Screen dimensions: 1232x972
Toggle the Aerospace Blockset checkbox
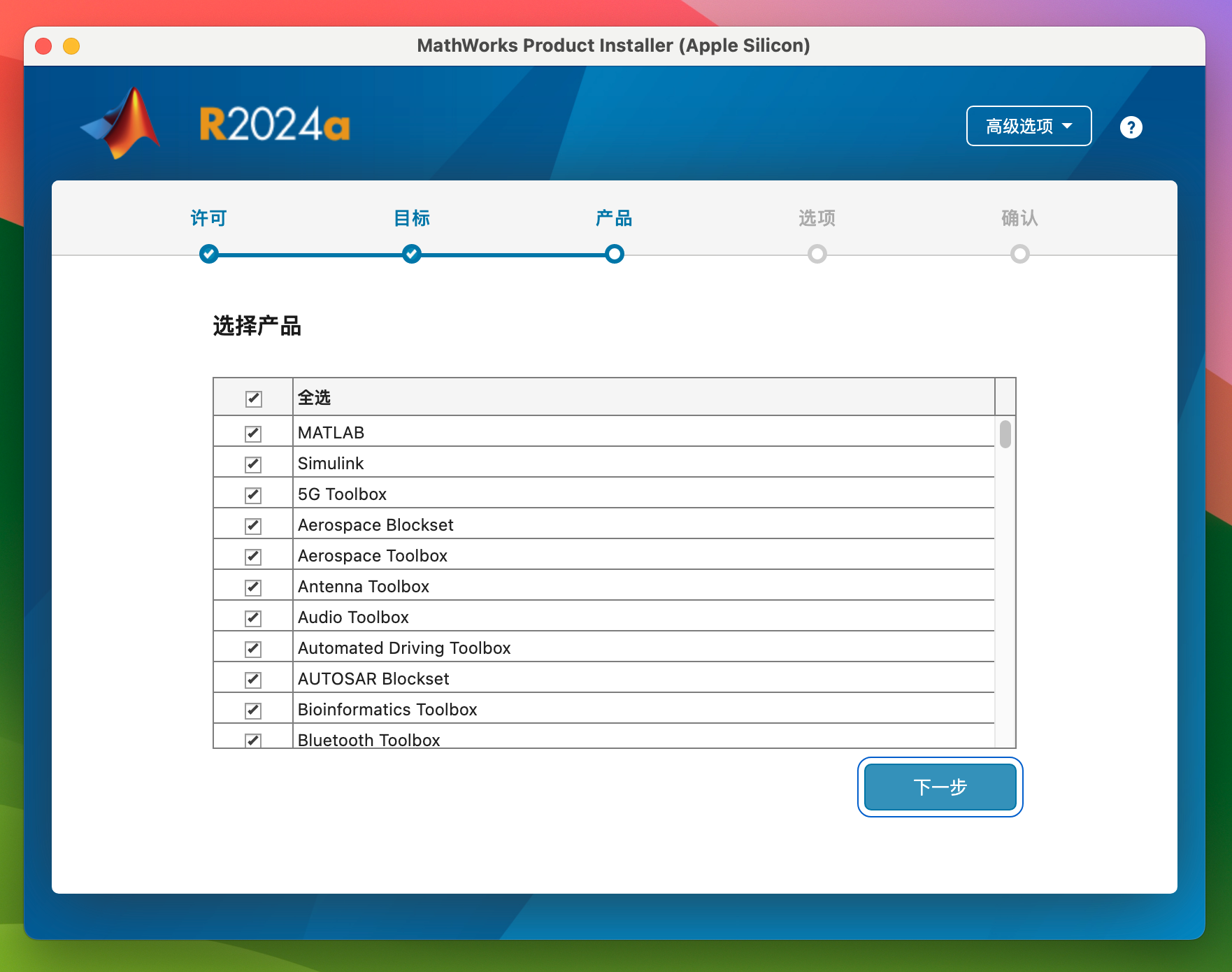[253, 526]
